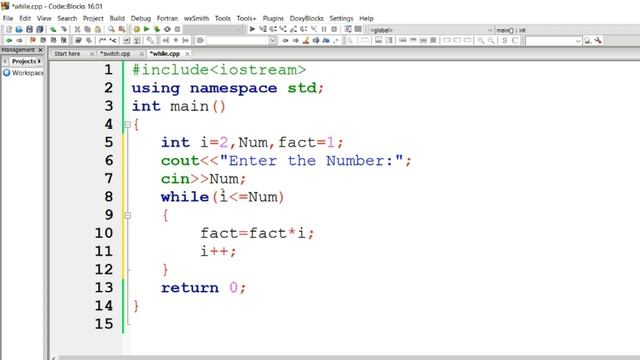Cut the selected text
Screen dimensions: 640x360
click(77, 29)
